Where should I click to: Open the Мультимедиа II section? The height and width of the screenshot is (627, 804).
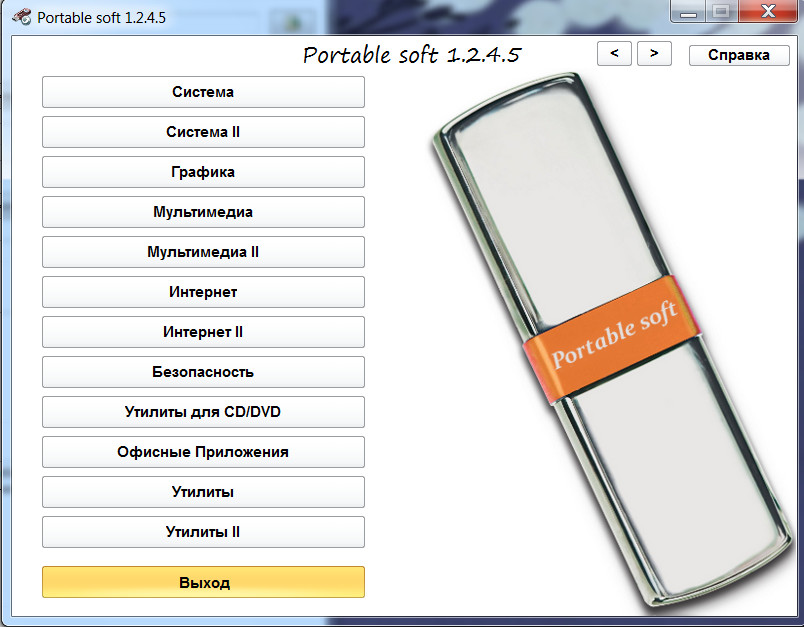(203, 252)
